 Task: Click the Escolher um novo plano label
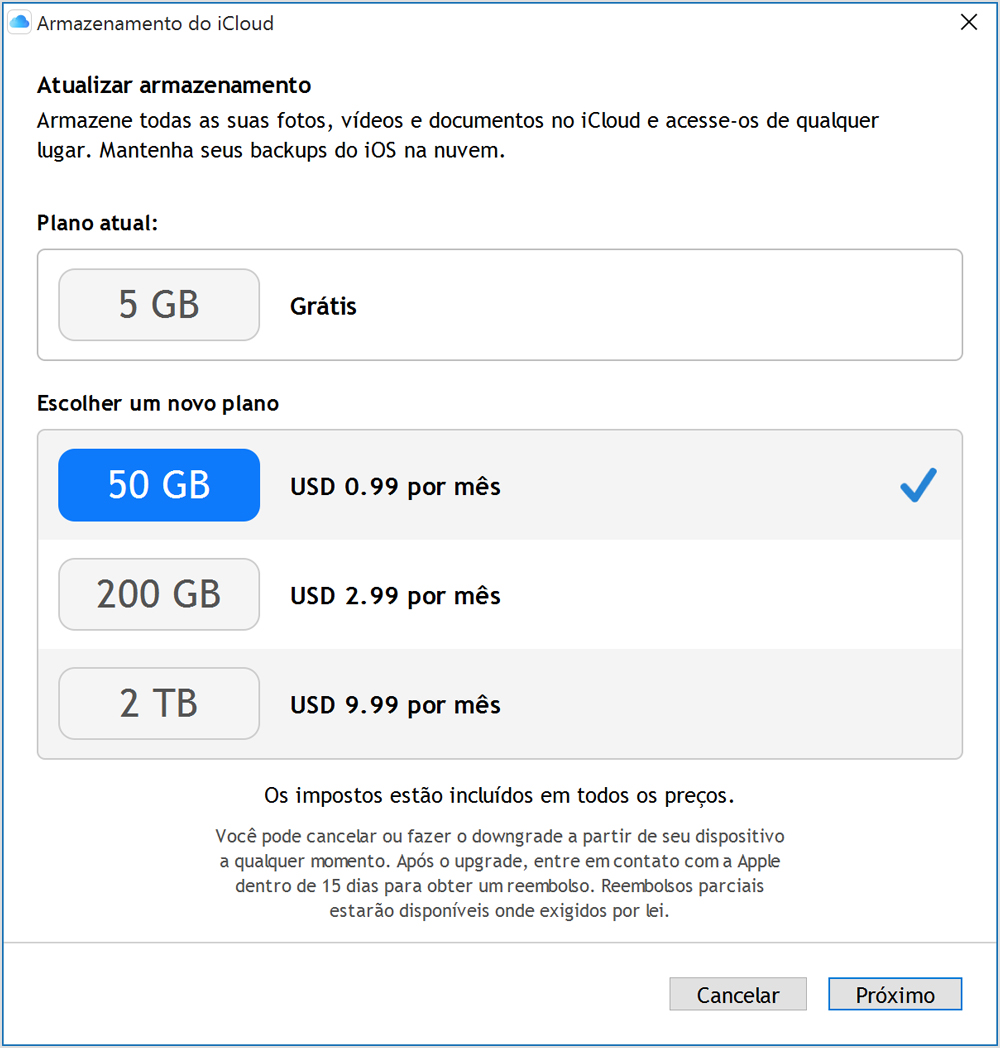click(158, 404)
